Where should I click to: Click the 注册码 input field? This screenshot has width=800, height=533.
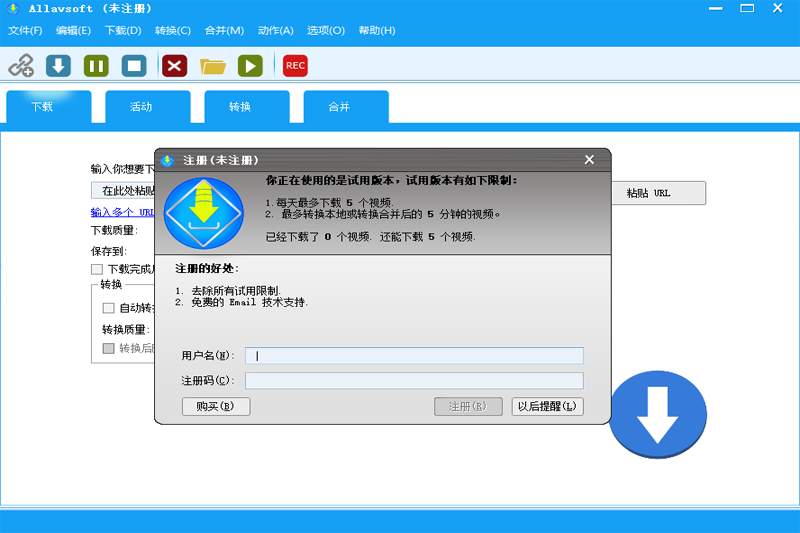(414, 381)
